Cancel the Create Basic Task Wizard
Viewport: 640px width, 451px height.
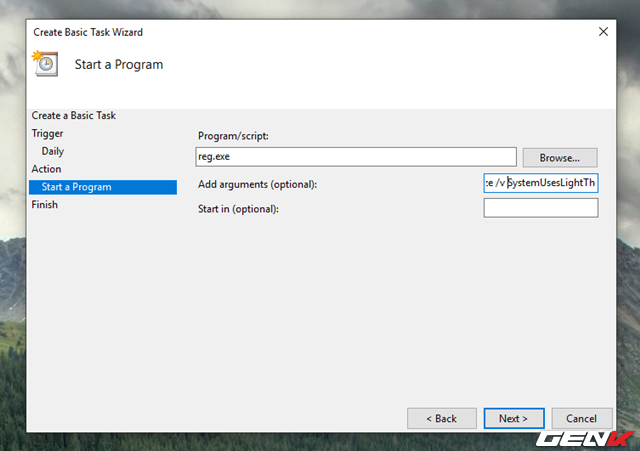pyautogui.click(x=582, y=418)
